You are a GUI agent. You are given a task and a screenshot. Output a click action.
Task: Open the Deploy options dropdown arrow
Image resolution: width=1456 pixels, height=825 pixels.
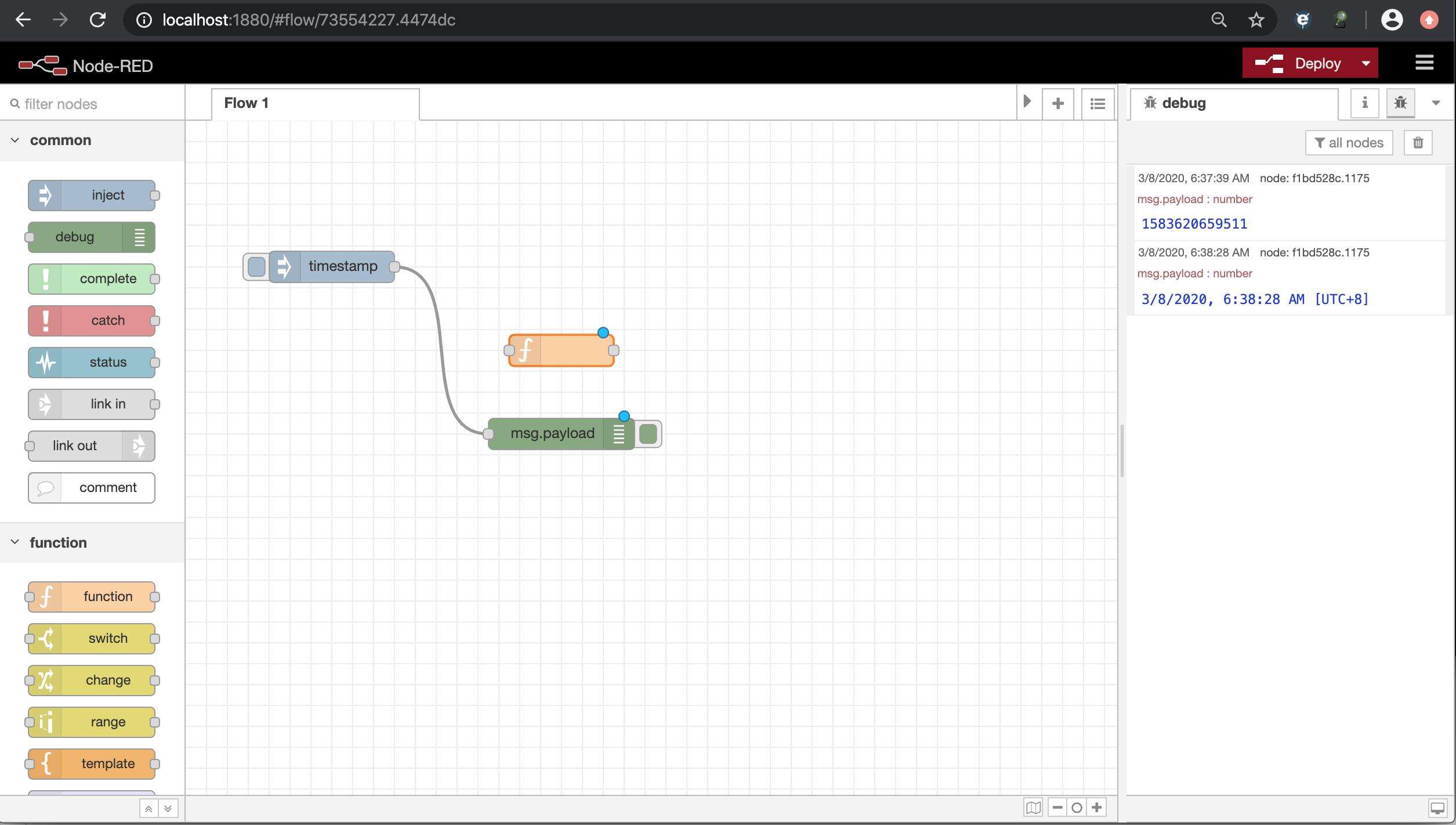pos(1366,63)
